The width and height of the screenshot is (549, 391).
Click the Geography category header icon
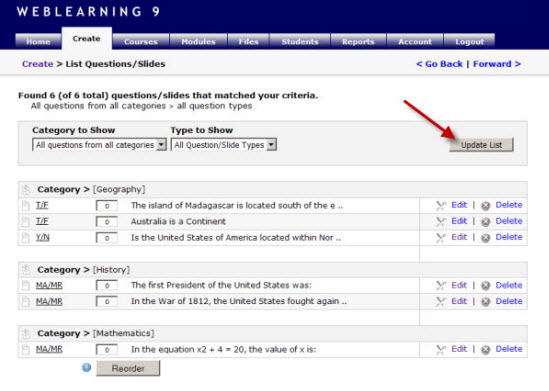[x=26, y=189]
